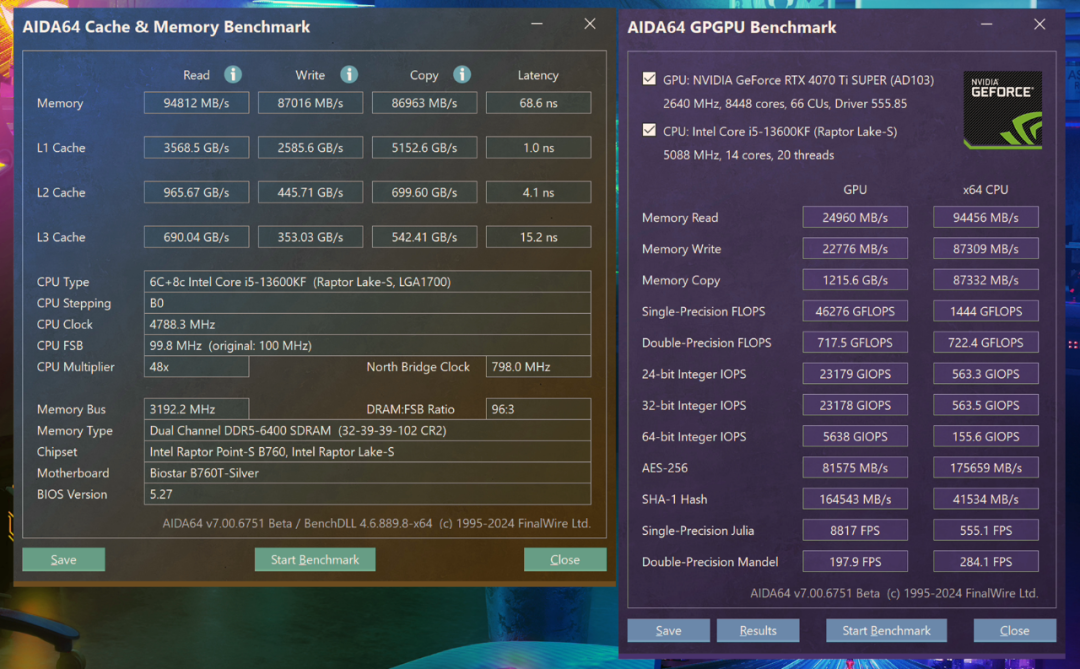1080x669 pixels.
Task: Click Memory Type Dual Channel DDR5-6400 field
Action: coord(367,431)
